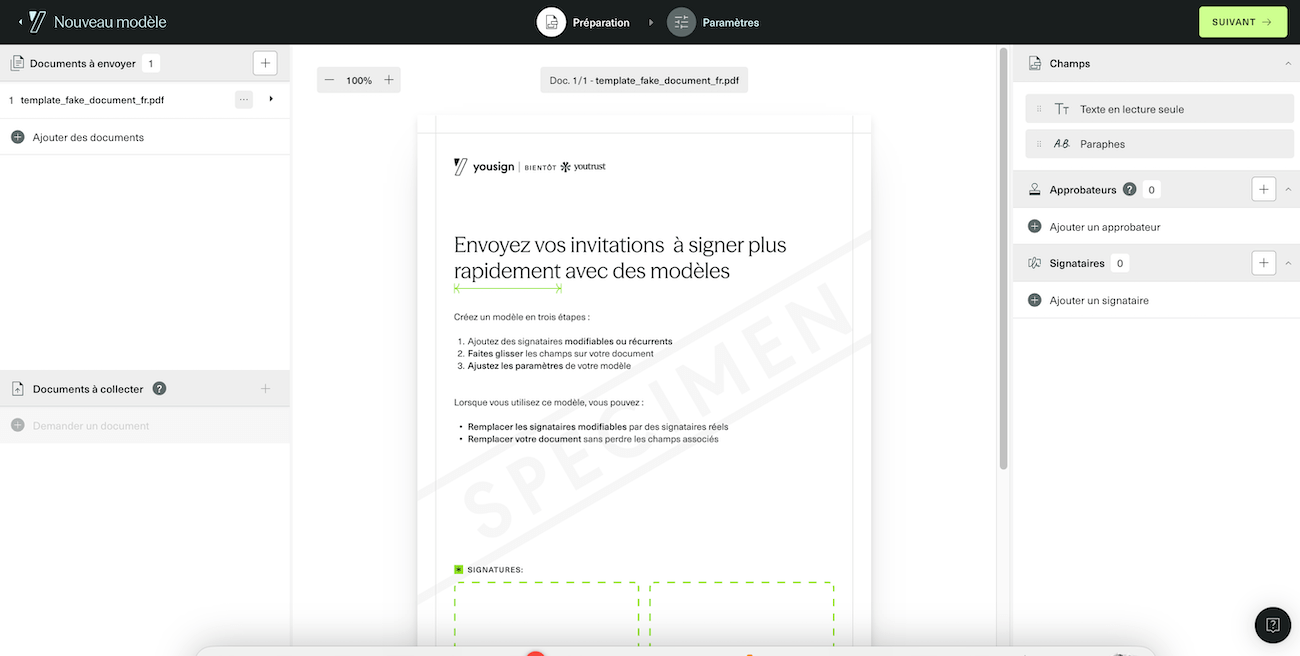The height and width of the screenshot is (656, 1300).
Task: Expand the template_fake_document_fr.pdf arrow
Action: point(271,100)
